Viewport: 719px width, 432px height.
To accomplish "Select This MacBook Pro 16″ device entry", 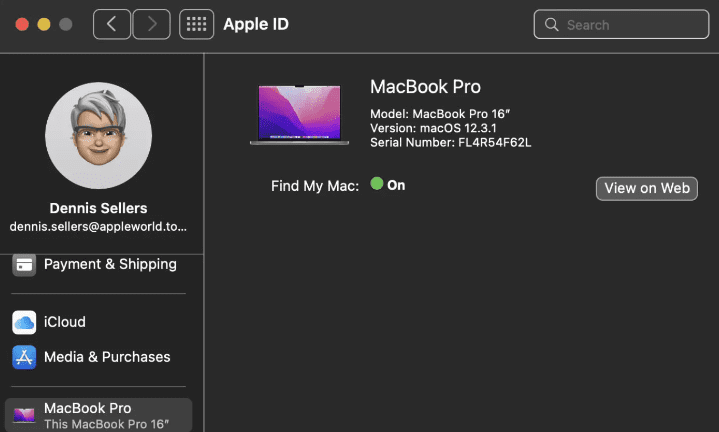I will tap(97, 415).
